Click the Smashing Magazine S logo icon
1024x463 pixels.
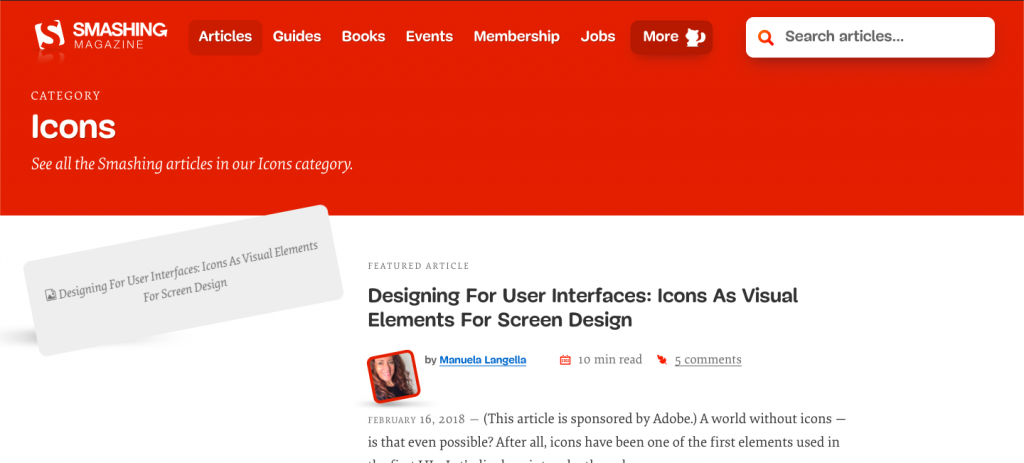(x=49, y=37)
